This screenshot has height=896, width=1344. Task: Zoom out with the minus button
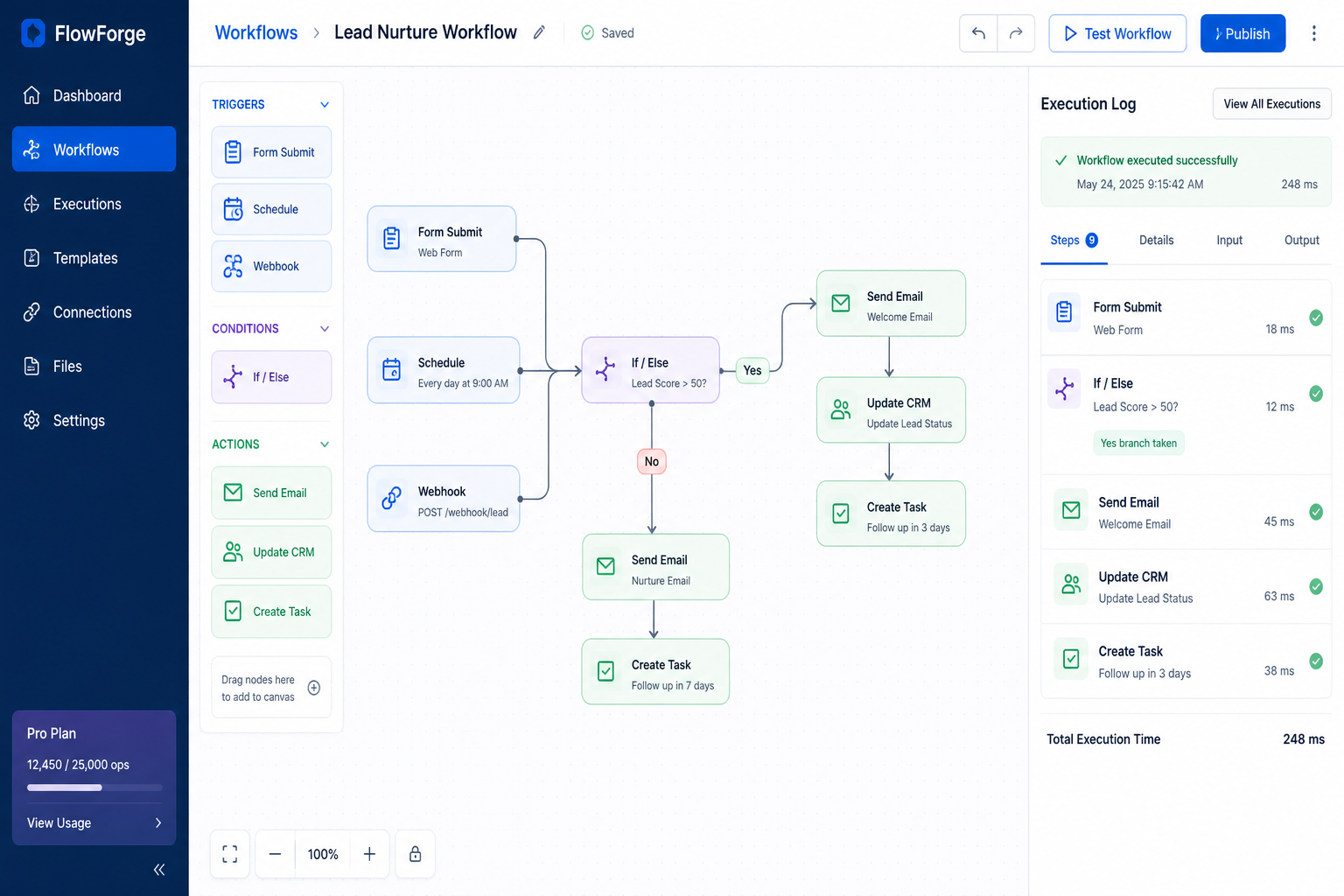(x=275, y=854)
